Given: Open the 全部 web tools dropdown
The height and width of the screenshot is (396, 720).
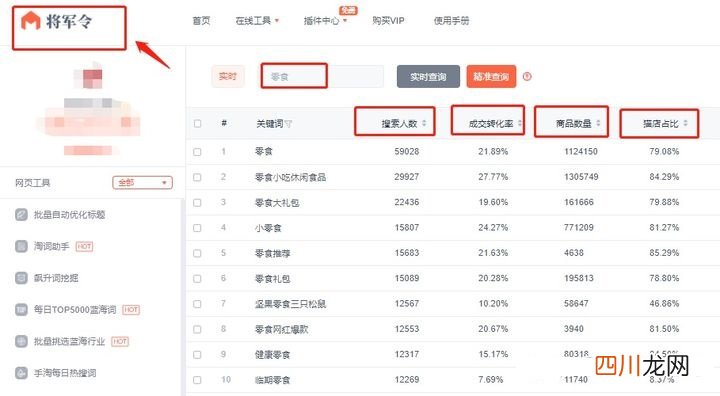Looking at the screenshot, I should coord(142,182).
